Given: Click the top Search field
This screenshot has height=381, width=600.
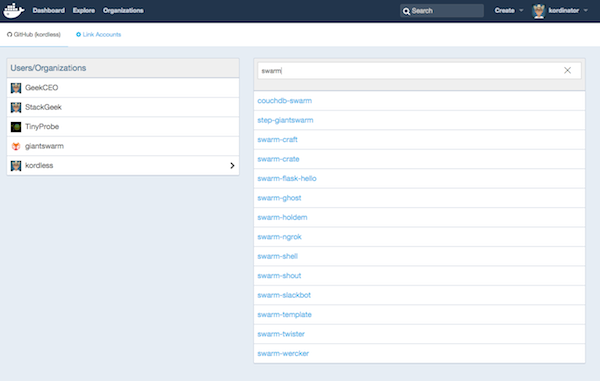Looking at the screenshot, I should click(x=442, y=11).
